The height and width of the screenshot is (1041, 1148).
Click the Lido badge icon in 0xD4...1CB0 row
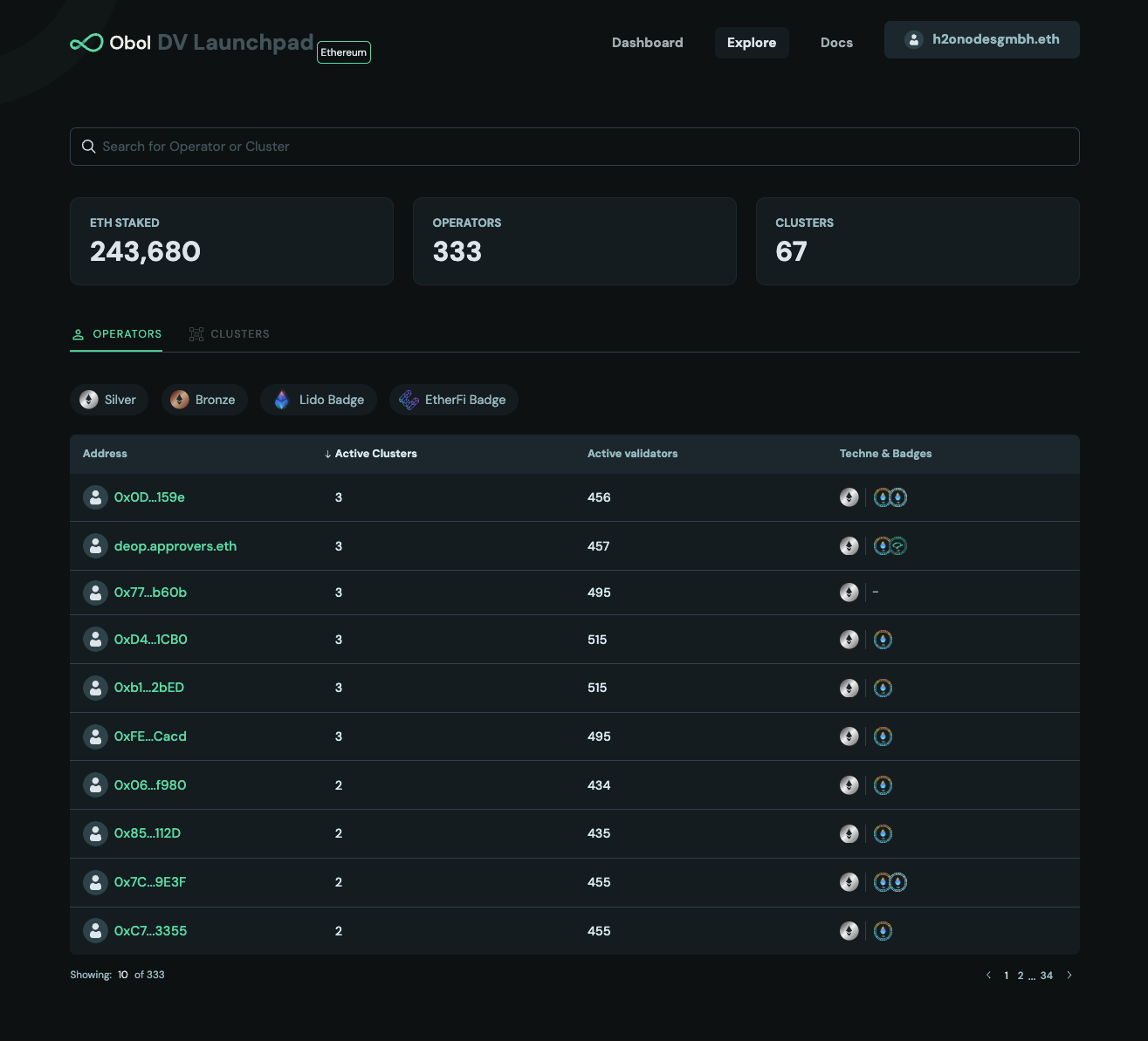pyautogui.click(x=883, y=640)
